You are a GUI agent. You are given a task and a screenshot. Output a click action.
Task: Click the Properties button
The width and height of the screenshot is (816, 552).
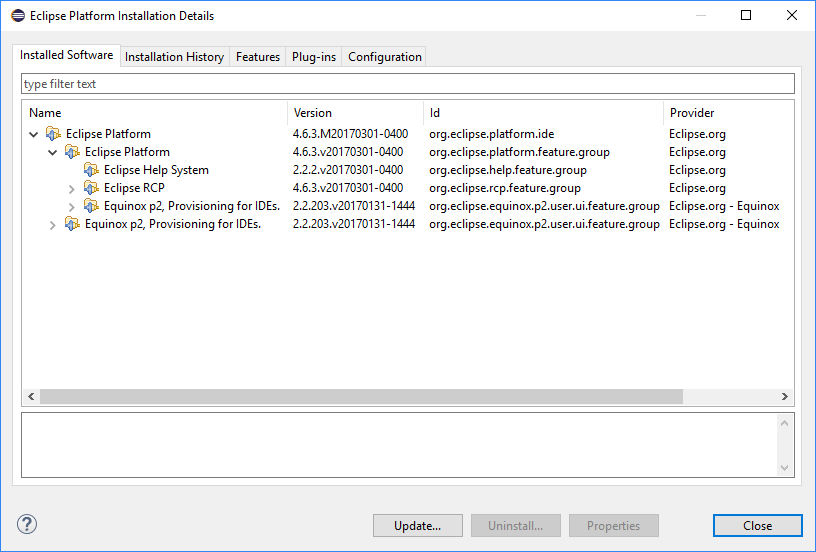[614, 525]
